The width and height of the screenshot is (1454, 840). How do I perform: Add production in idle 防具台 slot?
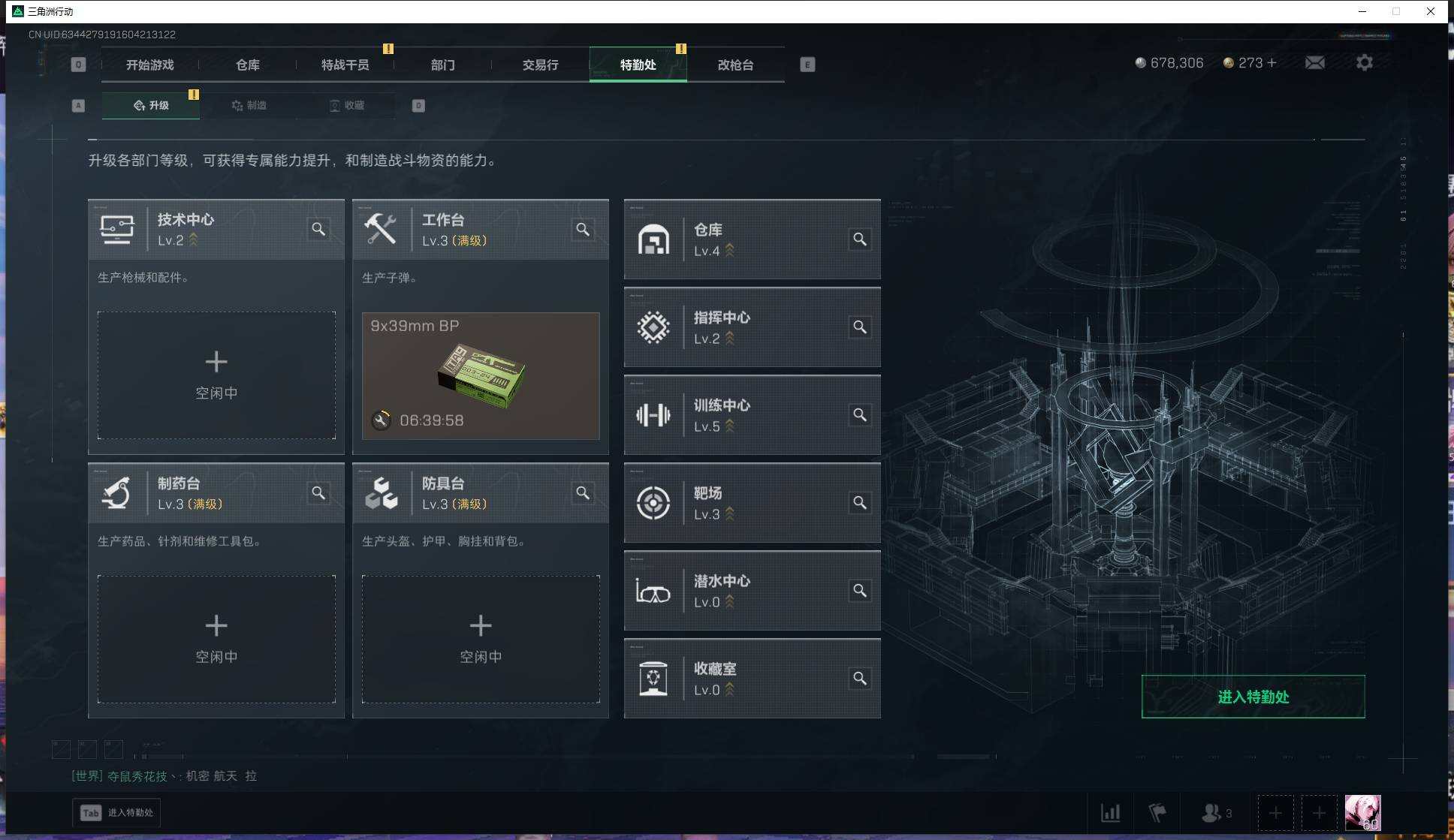pyautogui.click(x=481, y=639)
